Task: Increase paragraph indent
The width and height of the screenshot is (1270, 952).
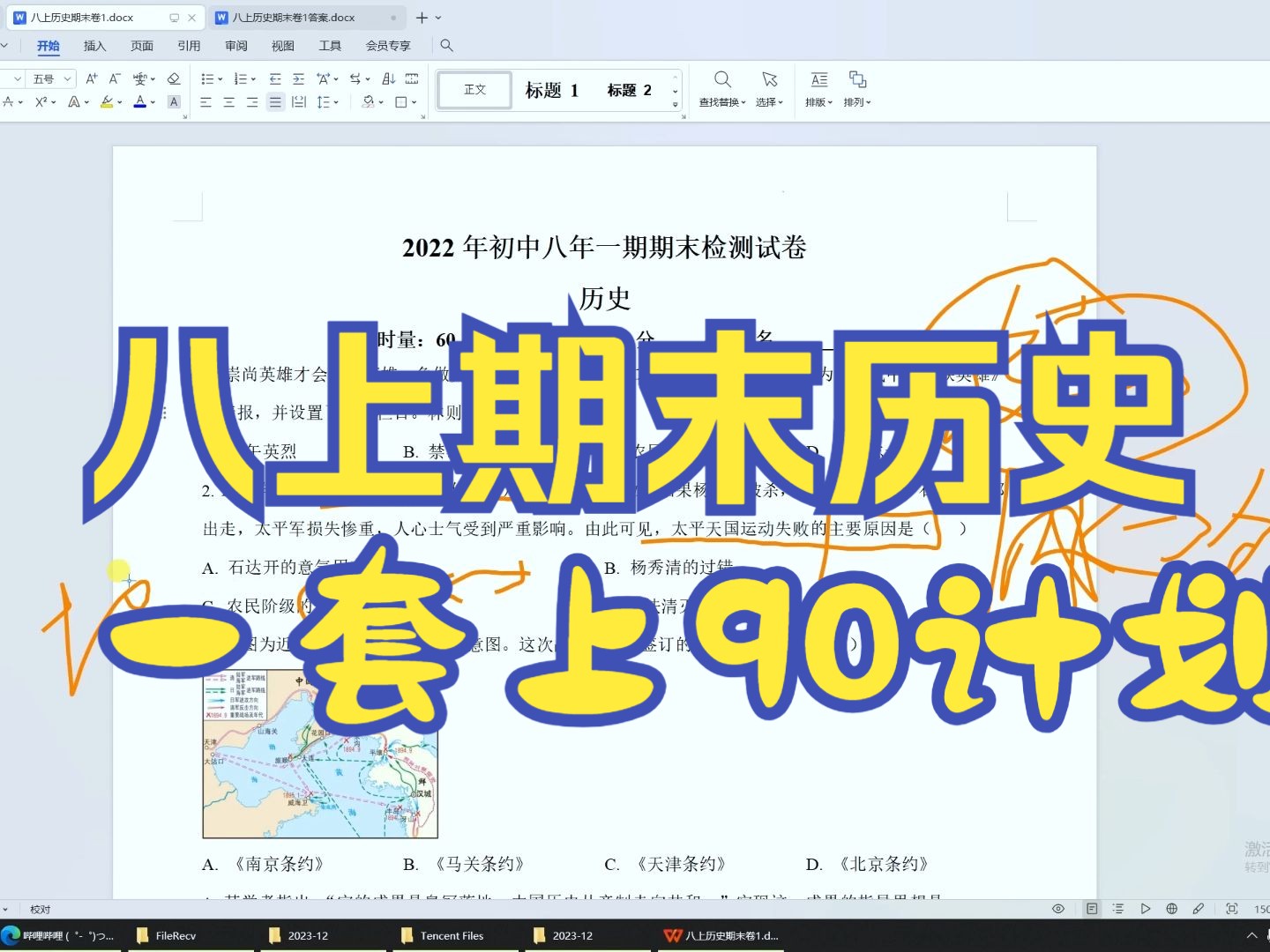Action: click(x=299, y=78)
